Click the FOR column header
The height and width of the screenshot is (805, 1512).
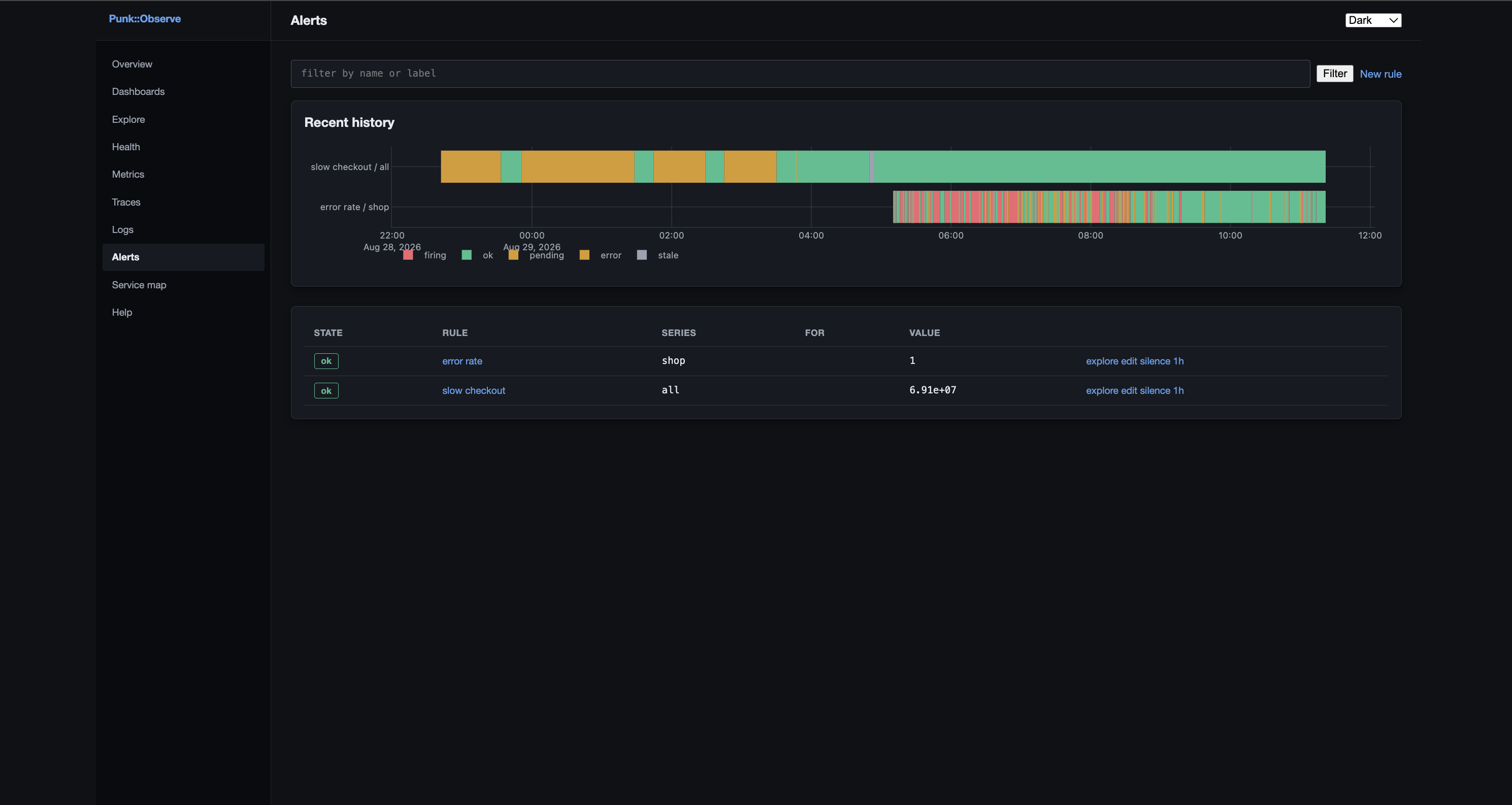(x=815, y=332)
